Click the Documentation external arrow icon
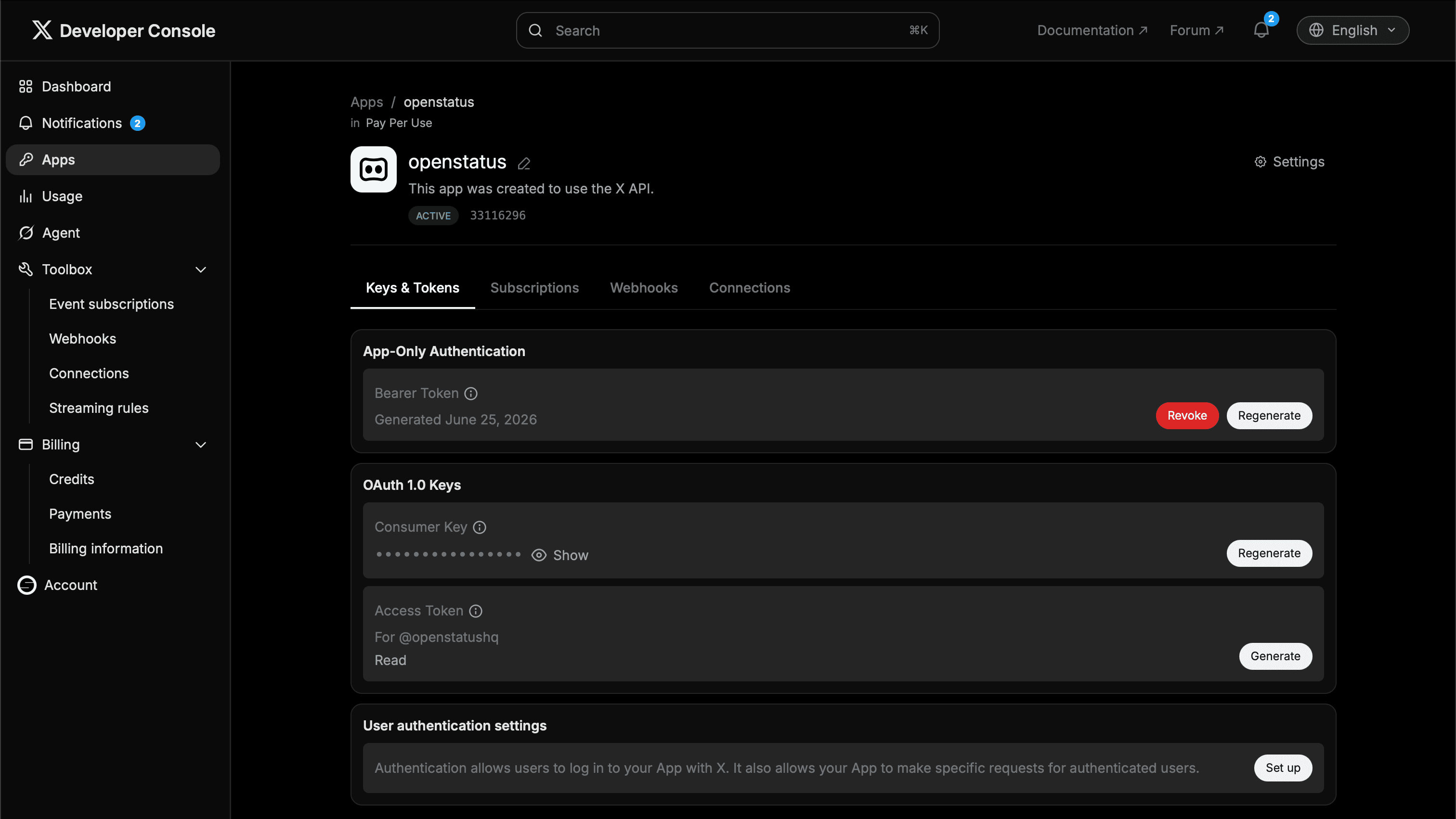Viewport: 1456px width, 819px height. pos(1143,30)
